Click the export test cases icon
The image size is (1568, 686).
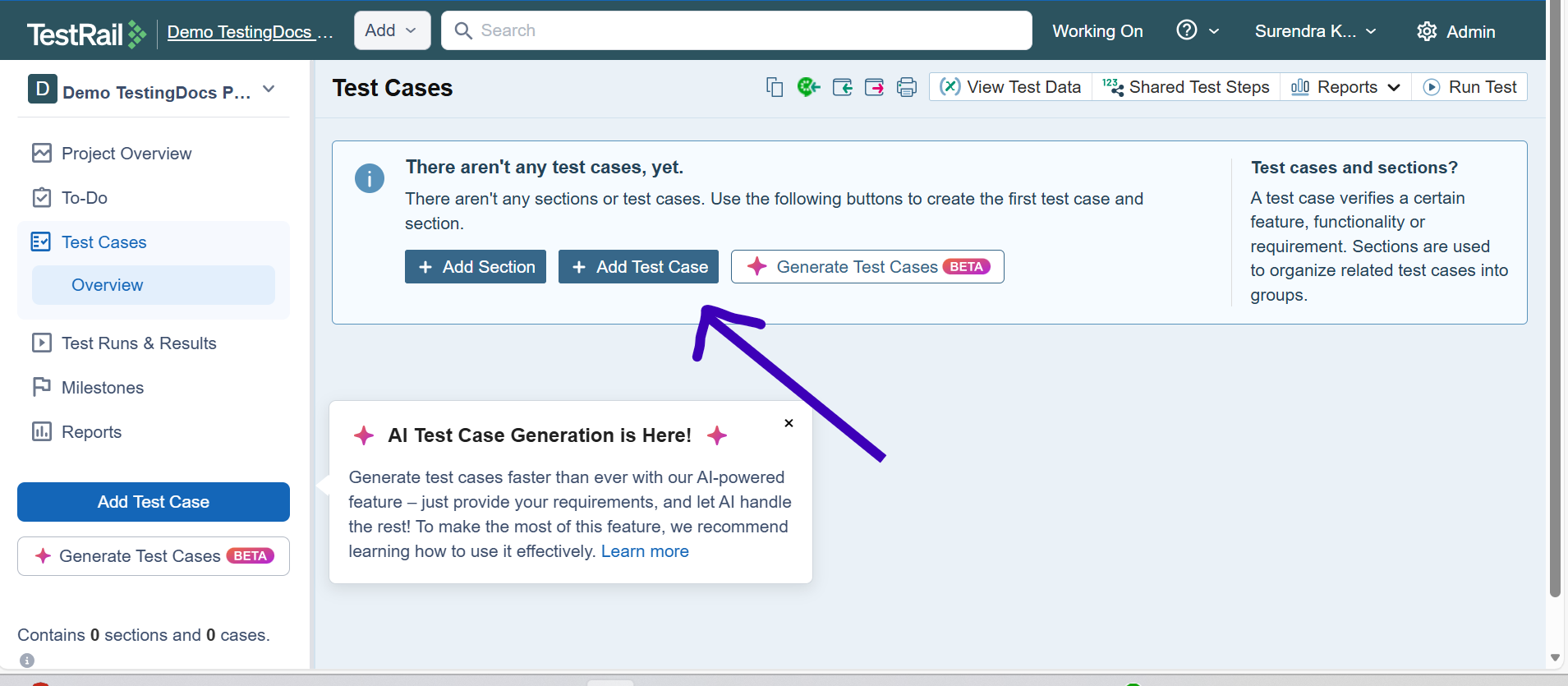875,87
